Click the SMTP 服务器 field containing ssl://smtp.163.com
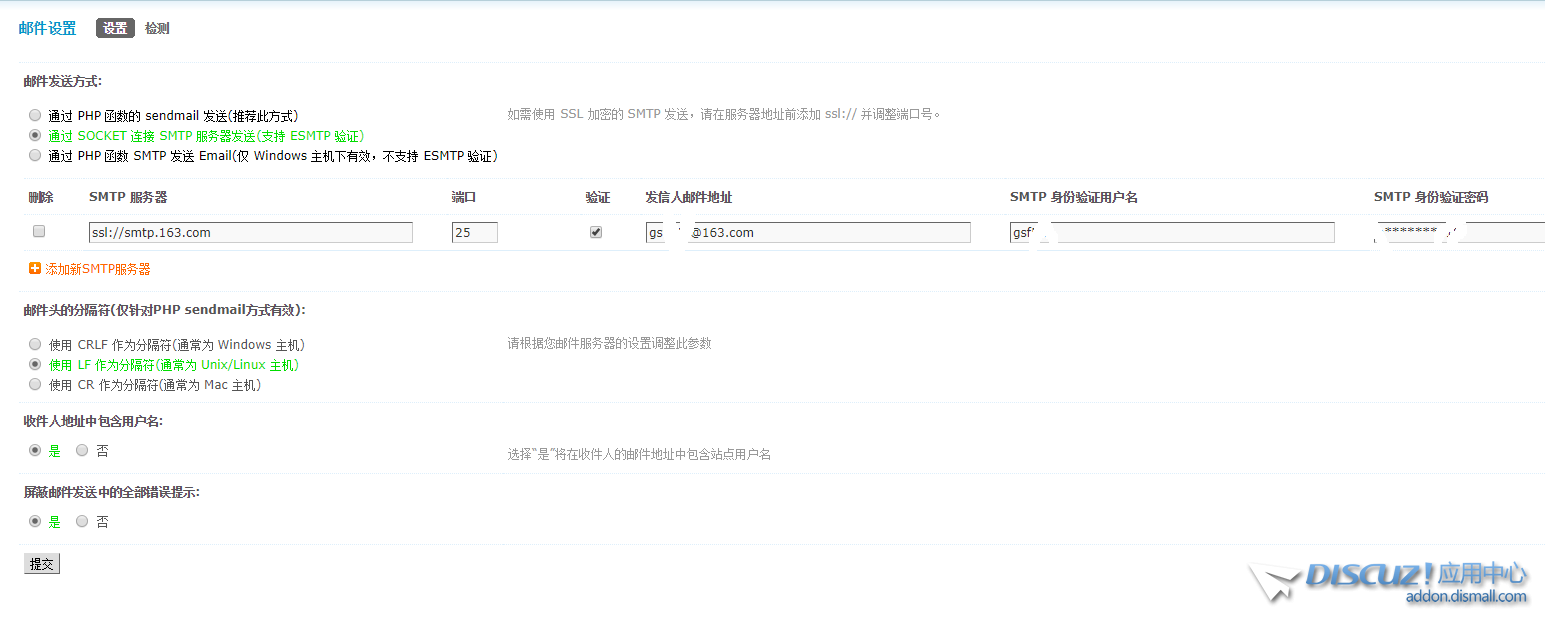Image resolution: width=1545 pixels, height=622 pixels. coord(251,232)
